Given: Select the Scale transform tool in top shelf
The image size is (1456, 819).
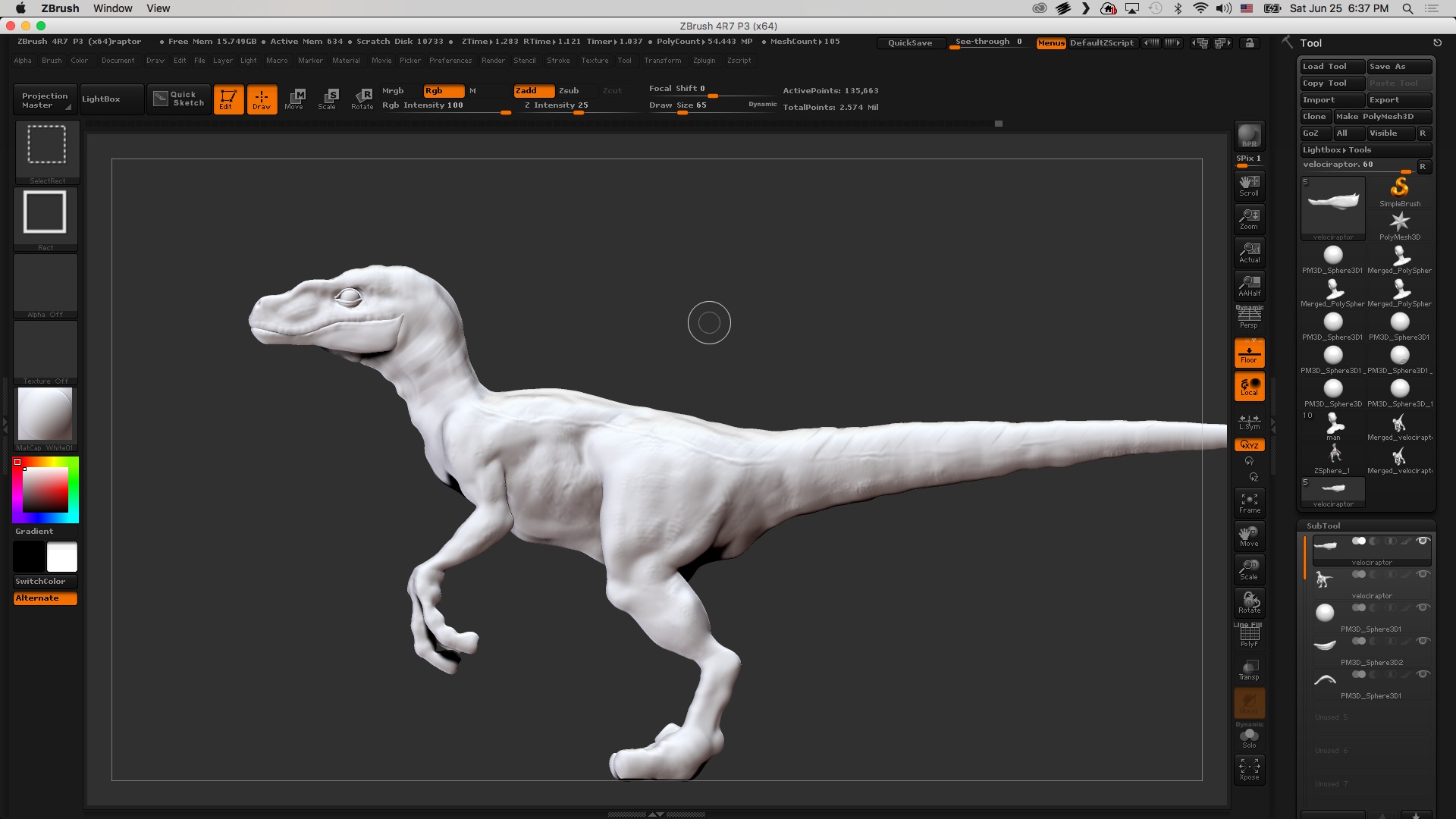Looking at the screenshot, I should coord(328,99).
